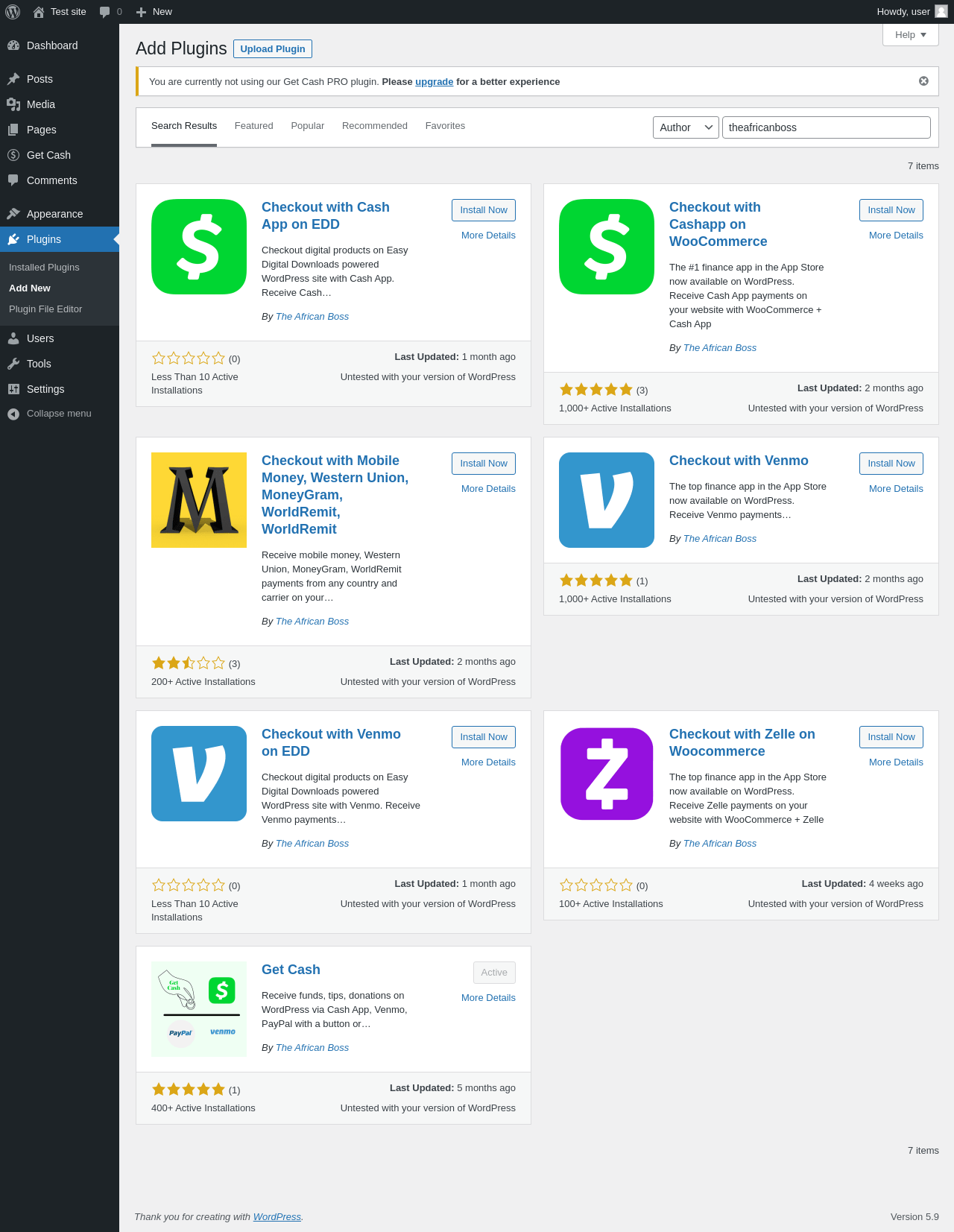Switch to the Favorites tab
This screenshot has width=954, height=1232.
[445, 126]
